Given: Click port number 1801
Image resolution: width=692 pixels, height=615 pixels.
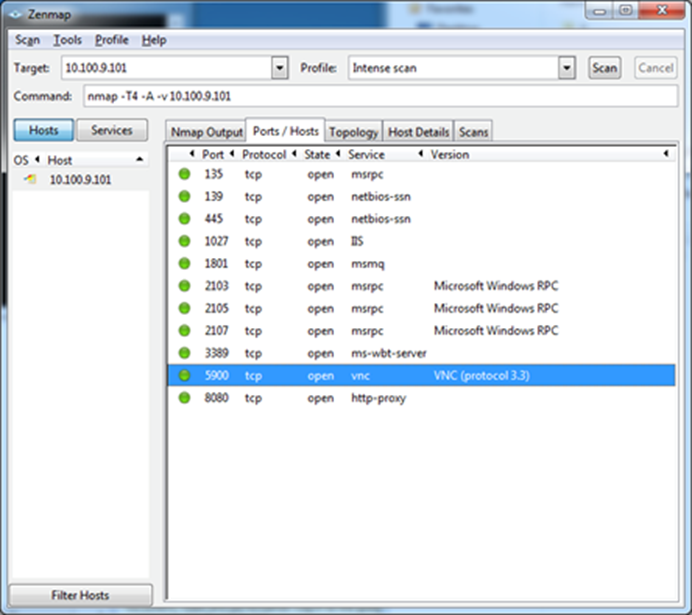Looking at the screenshot, I should point(216,264).
